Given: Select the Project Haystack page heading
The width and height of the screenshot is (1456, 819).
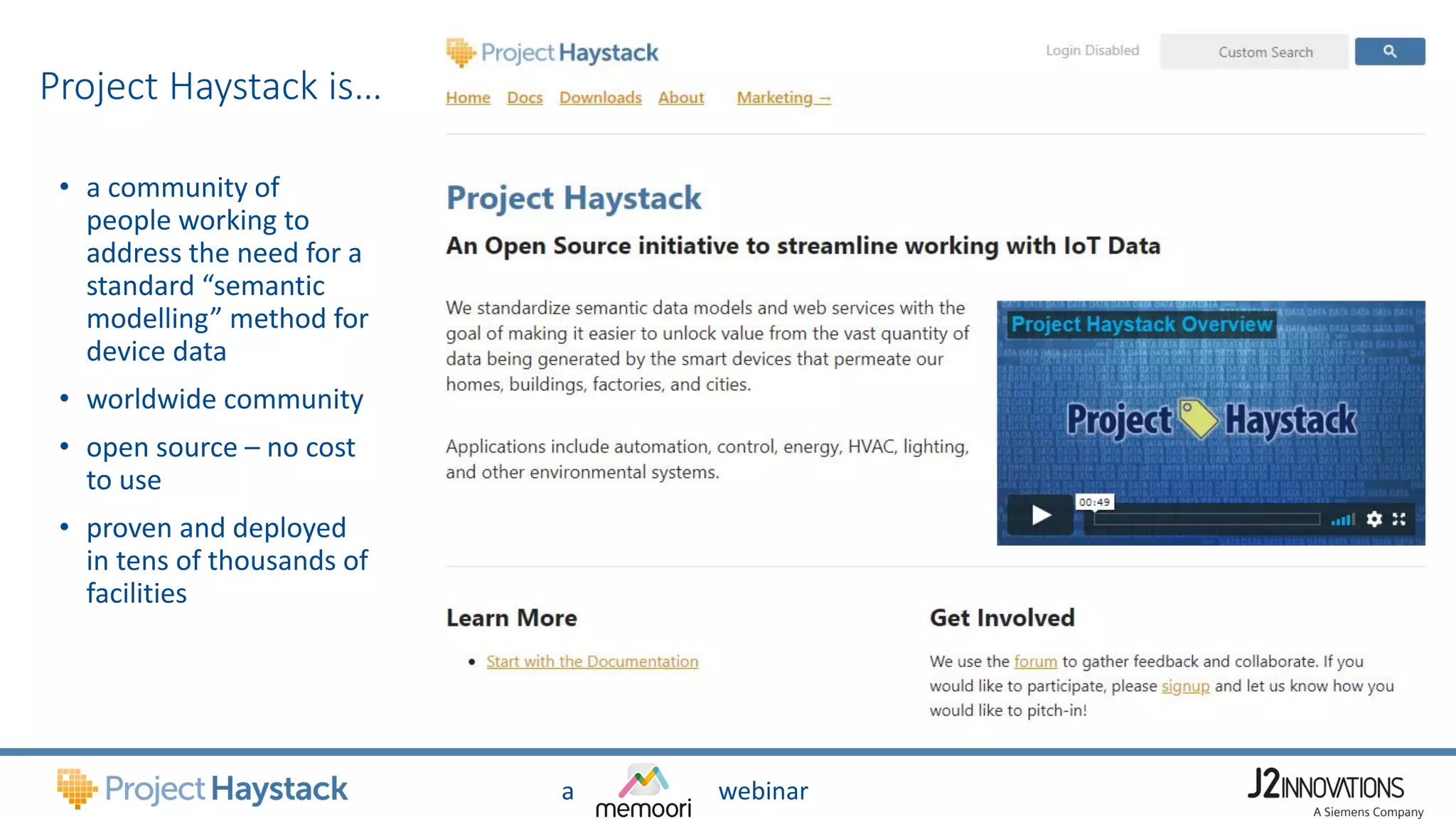Looking at the screenshot, I should [574, 198].
